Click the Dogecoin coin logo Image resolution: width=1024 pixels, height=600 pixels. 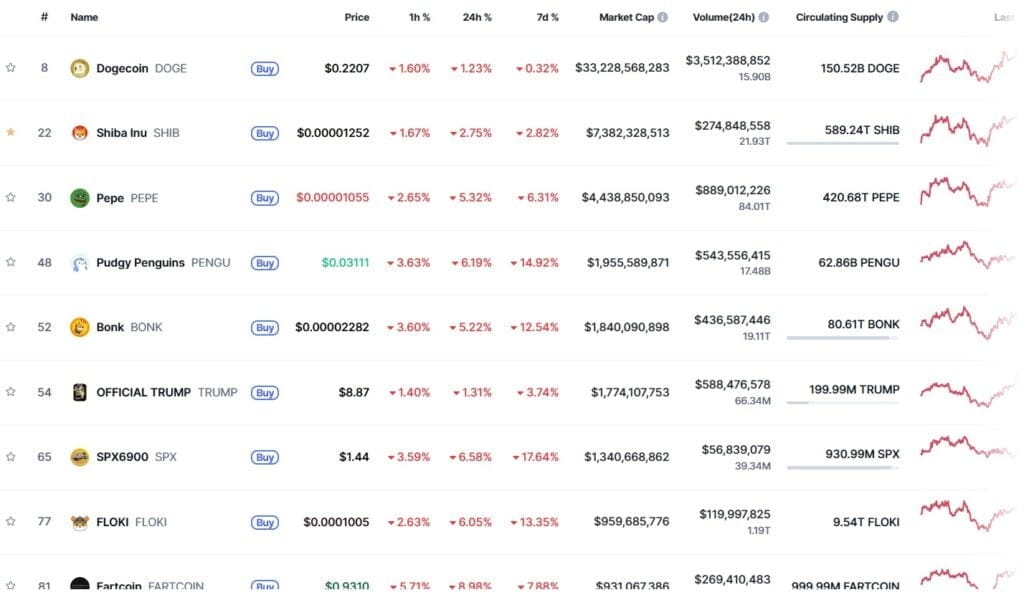(x=80, y=68)
